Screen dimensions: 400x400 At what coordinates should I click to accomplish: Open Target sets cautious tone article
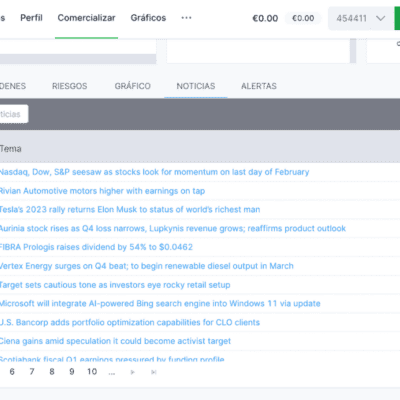115,285
